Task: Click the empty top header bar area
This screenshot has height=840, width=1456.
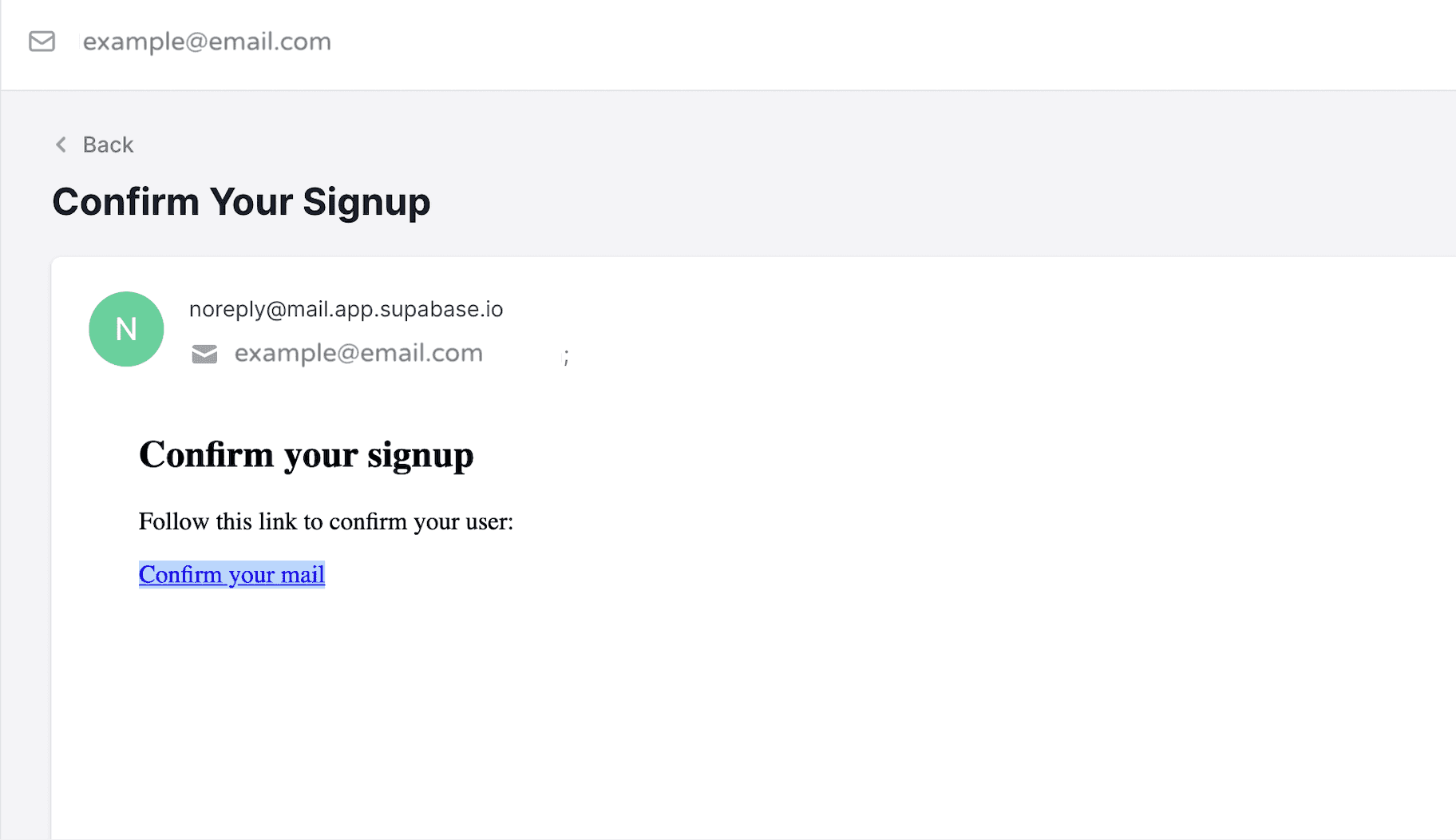Action: click(878, 45)
